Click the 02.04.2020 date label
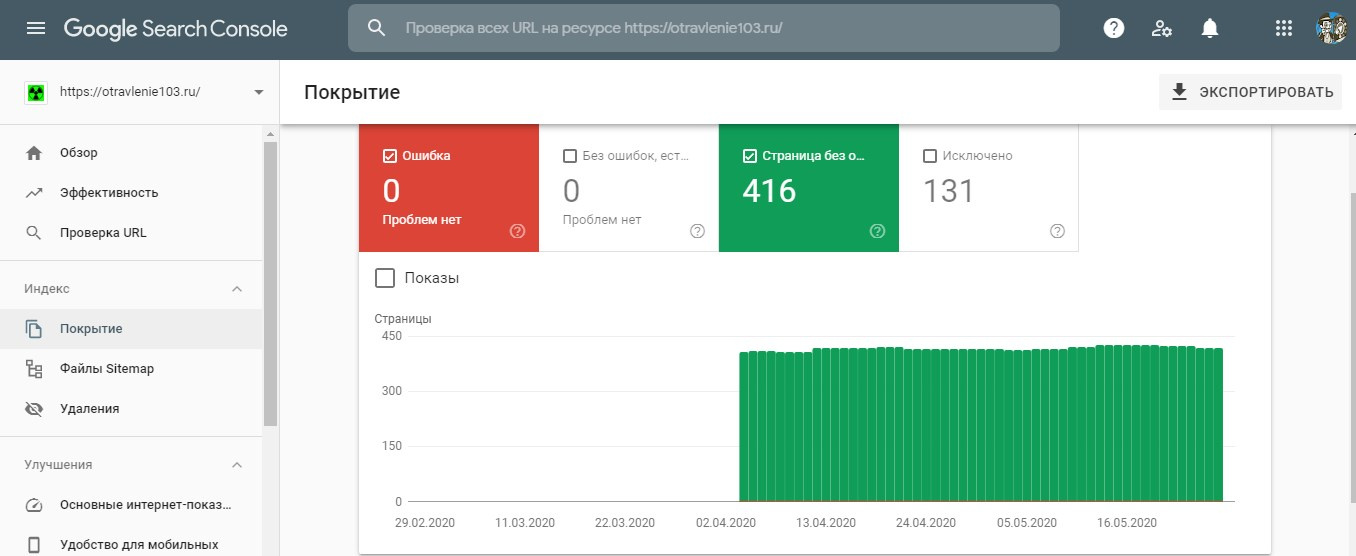The height and width of the screenshot is (556, 1356). (x=726, y=523)
